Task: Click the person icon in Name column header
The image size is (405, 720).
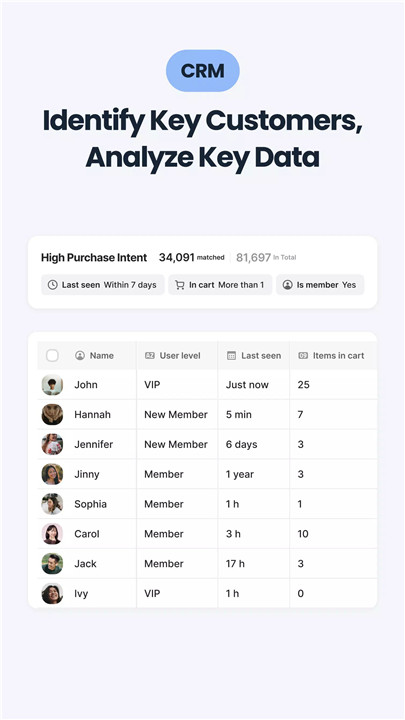Action: tap(80, 355)
